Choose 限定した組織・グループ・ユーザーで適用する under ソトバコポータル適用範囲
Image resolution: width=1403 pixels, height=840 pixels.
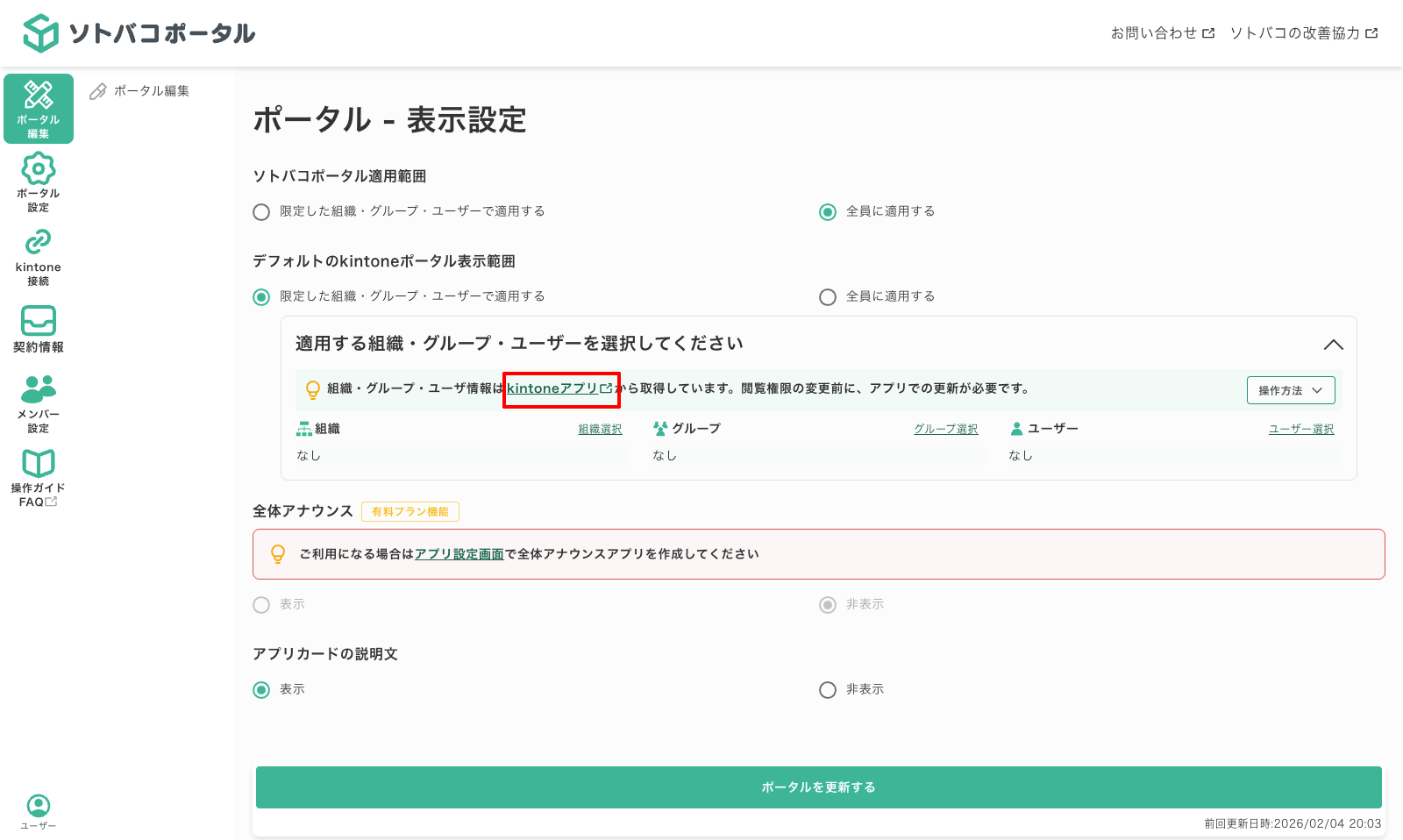(260, 211)
